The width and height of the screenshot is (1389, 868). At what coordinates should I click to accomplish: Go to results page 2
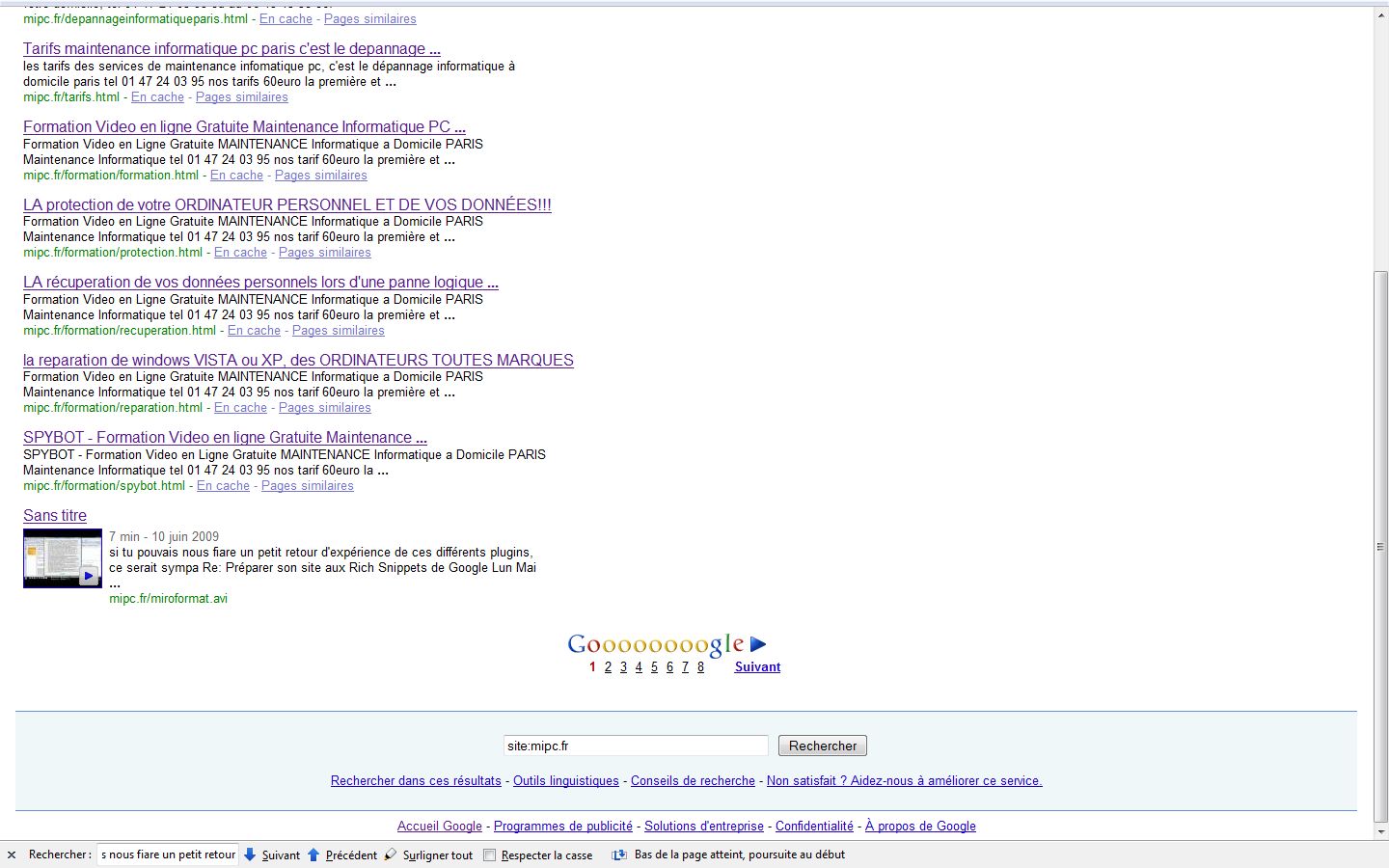(x=608, y=667)
